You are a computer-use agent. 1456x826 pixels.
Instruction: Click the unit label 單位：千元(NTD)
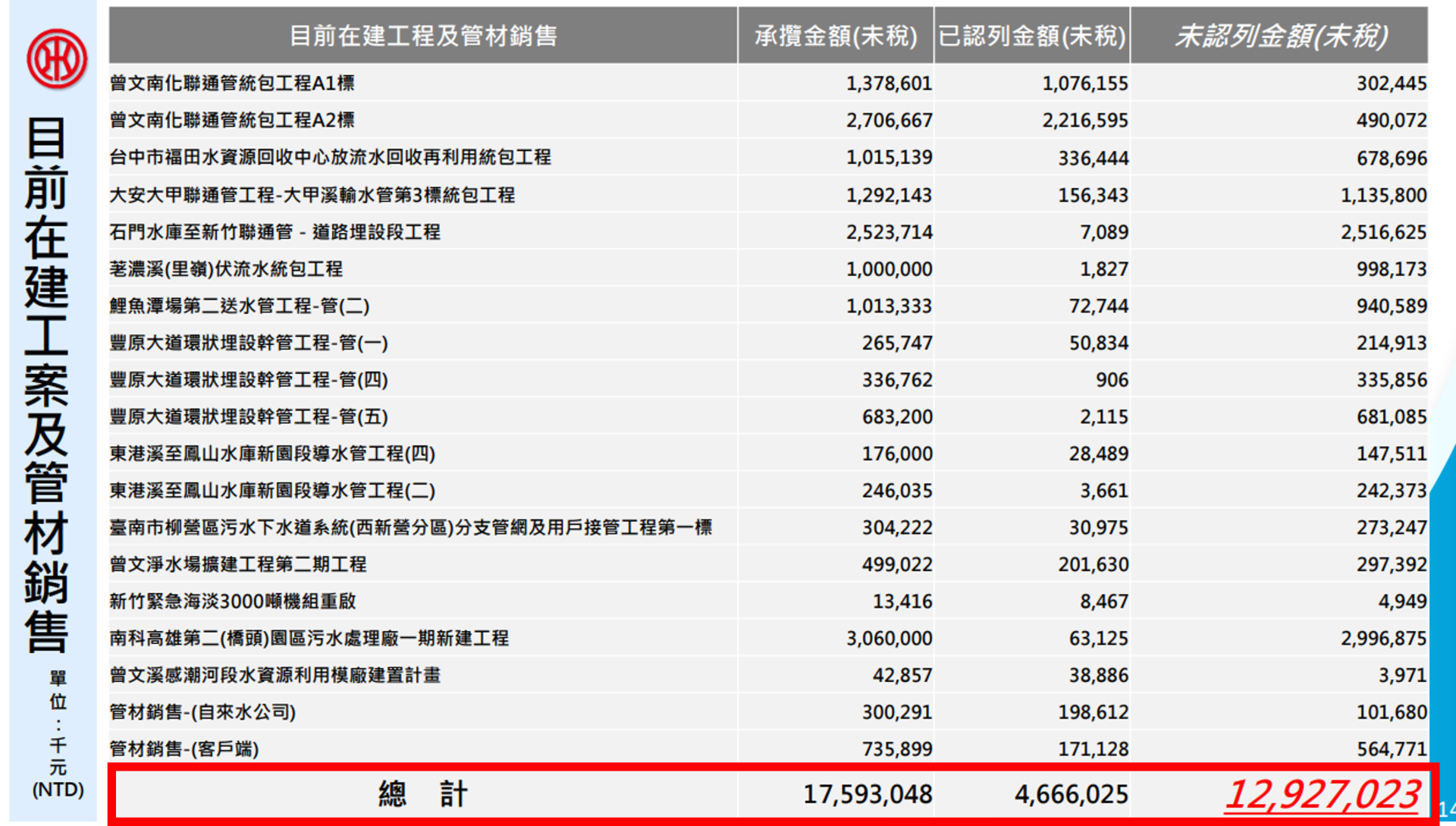tap(58, 733)
